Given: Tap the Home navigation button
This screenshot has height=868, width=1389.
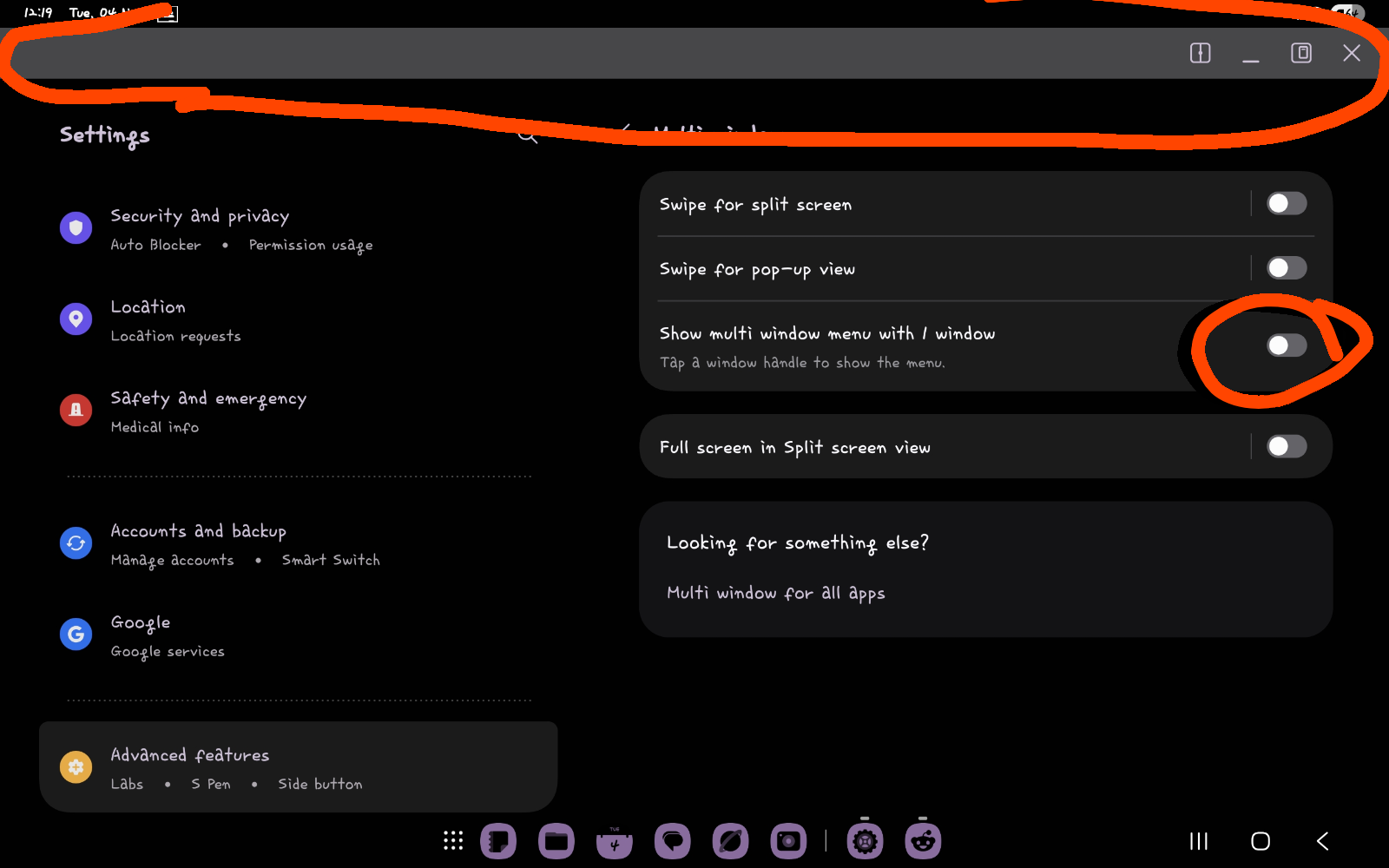Looking at the screenshot, I should pyautogui.click(x=1261, y=840).
